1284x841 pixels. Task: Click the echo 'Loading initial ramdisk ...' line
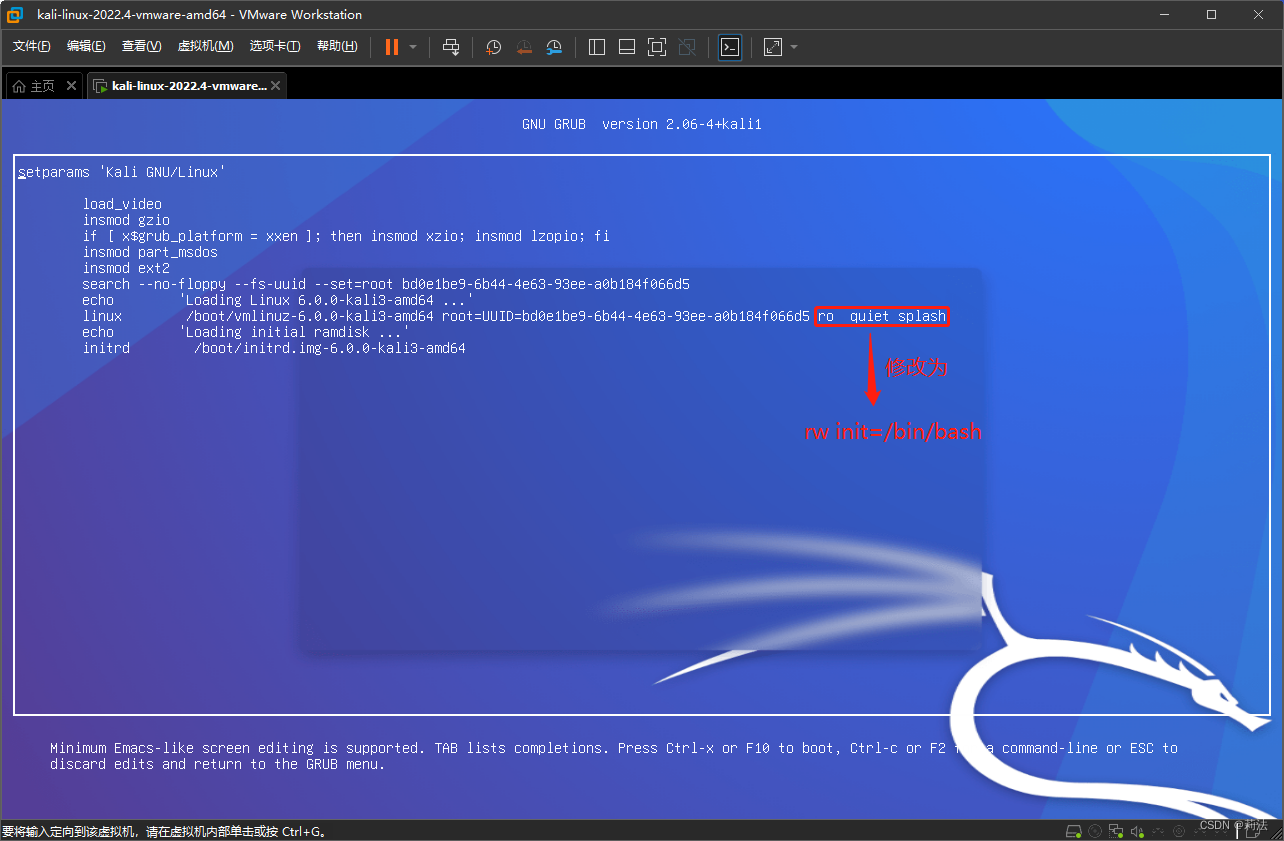246,332
